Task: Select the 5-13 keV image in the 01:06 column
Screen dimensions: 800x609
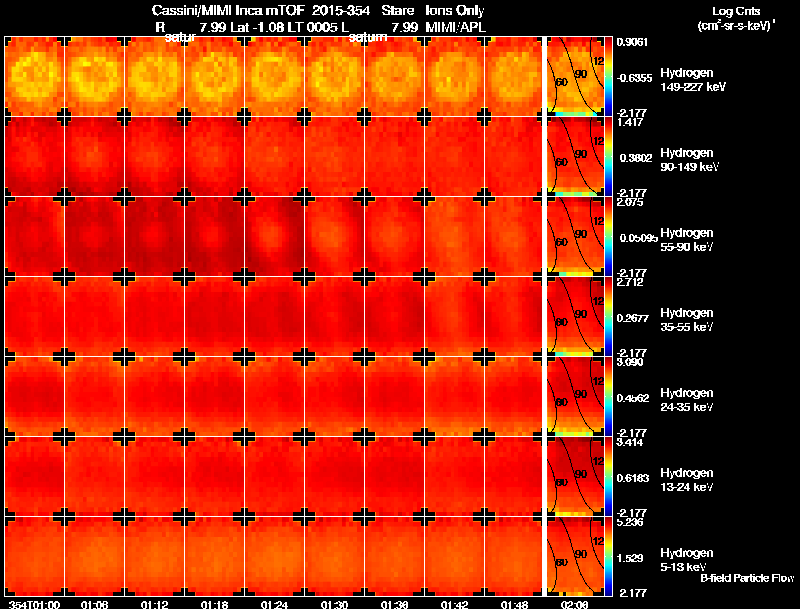Action: tap(95, 556)
